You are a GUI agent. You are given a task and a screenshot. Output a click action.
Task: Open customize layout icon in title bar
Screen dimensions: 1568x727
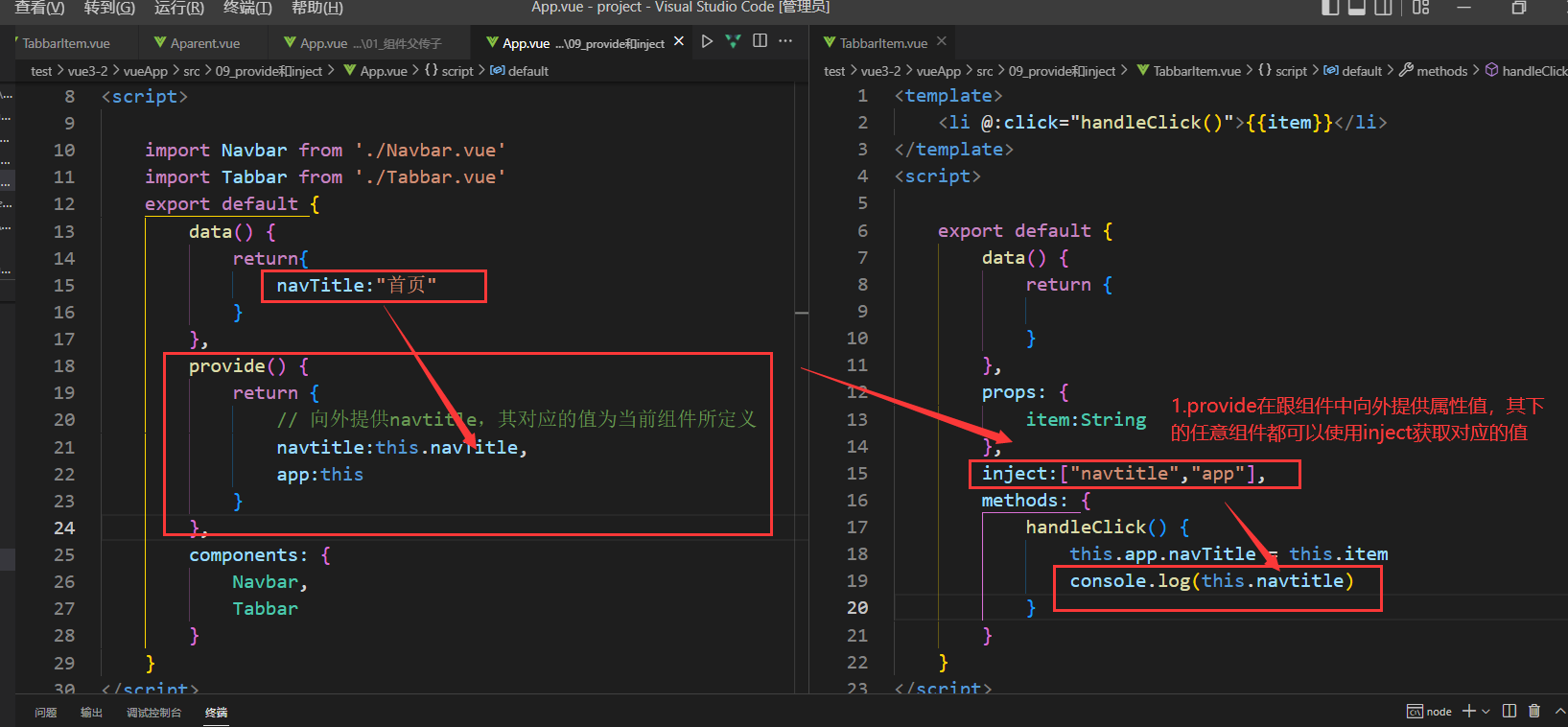pyautogui.click(x=1421, y=8)
